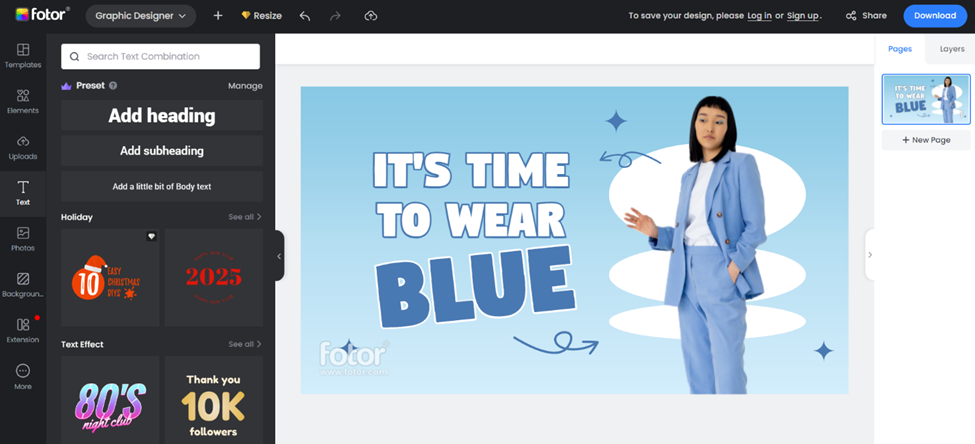This screenshot has height=444, width=975.
Task: Open the Graphic Designer dropdown
Action: pos(141,16)
